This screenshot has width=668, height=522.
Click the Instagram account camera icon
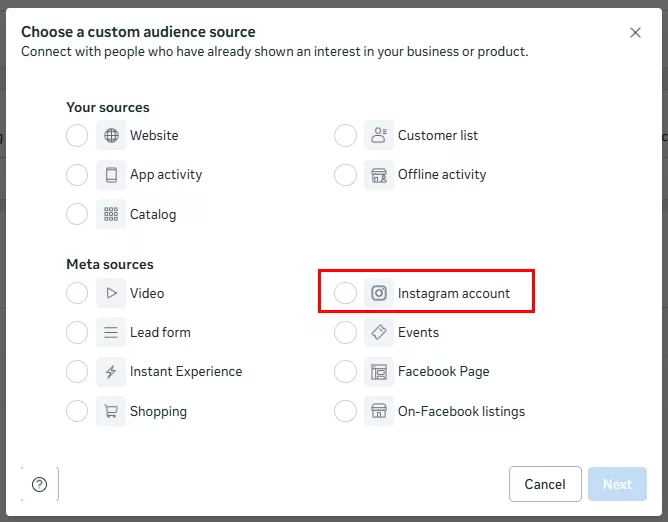[x=379, y=294]
